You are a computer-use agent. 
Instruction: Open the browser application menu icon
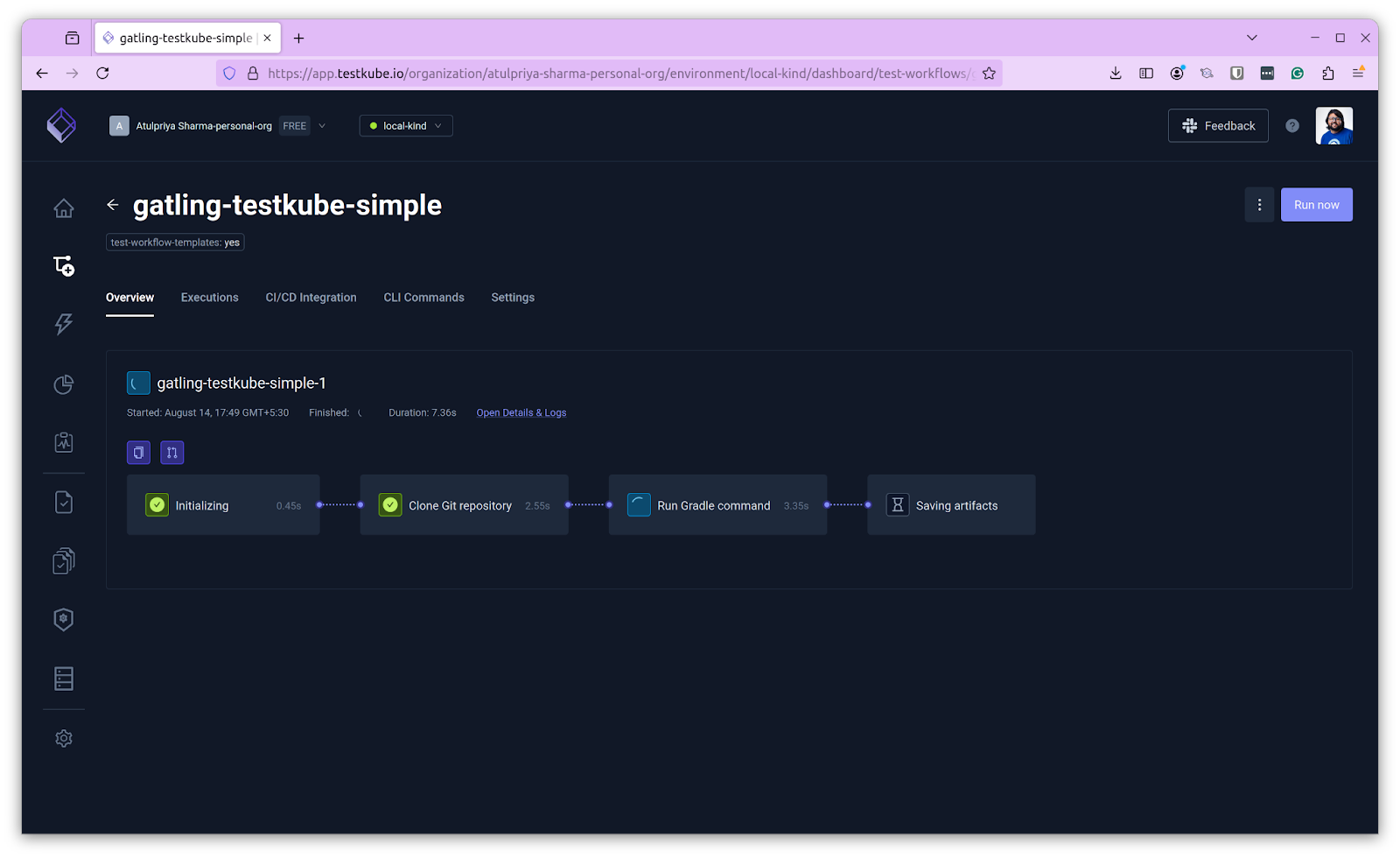1358,74
